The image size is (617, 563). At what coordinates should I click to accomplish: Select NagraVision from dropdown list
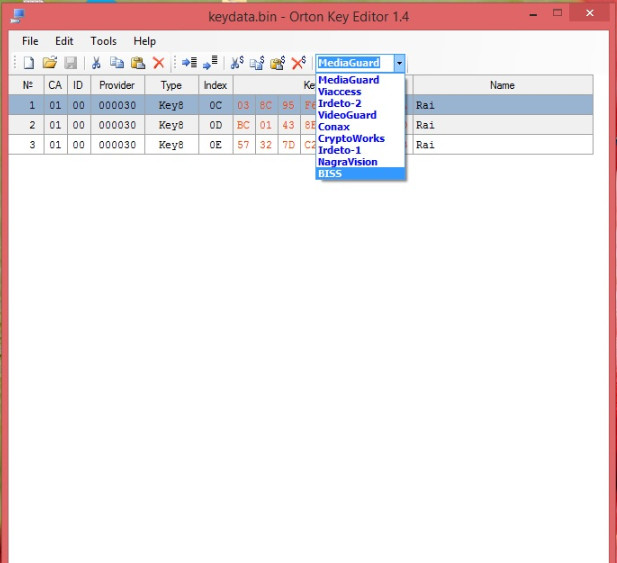[x=360, y=162]
